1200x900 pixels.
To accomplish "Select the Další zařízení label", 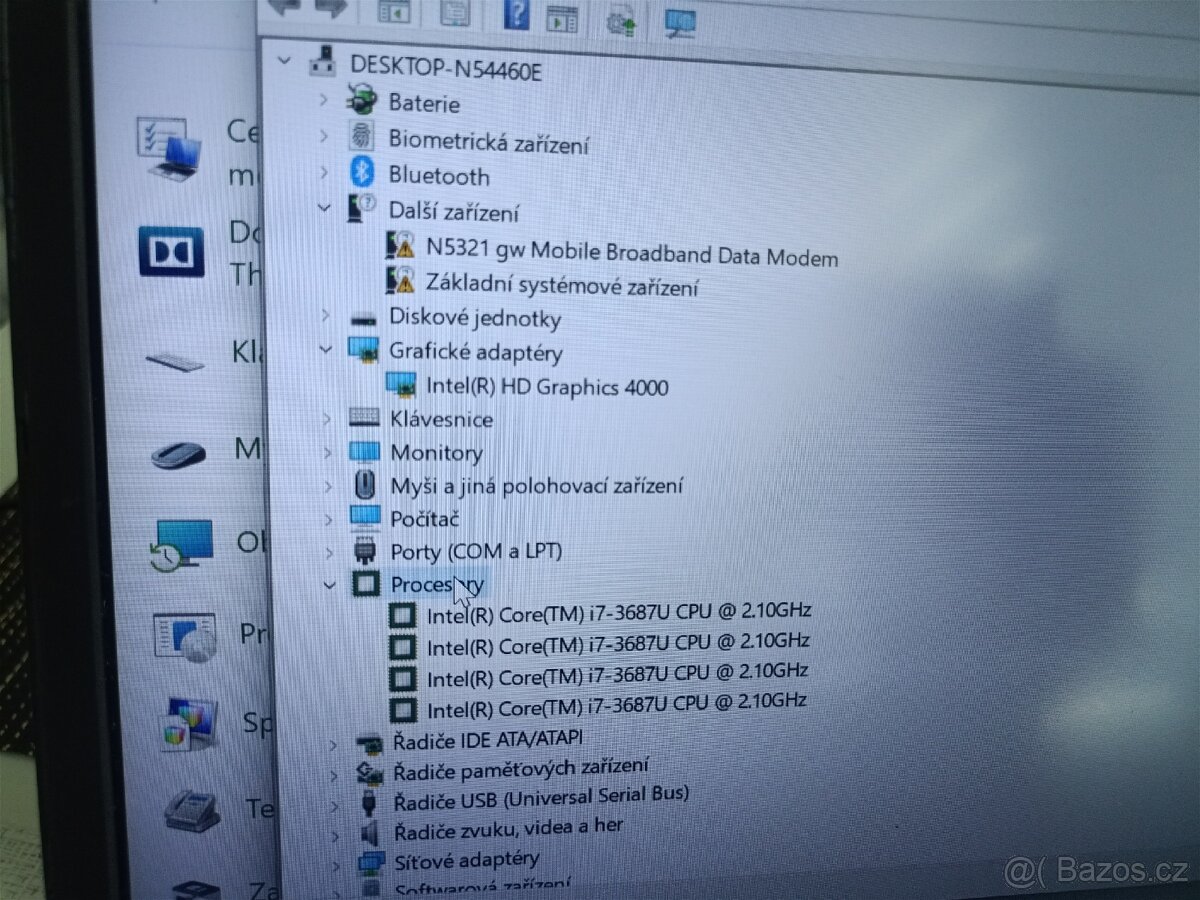I will [454, 212].
